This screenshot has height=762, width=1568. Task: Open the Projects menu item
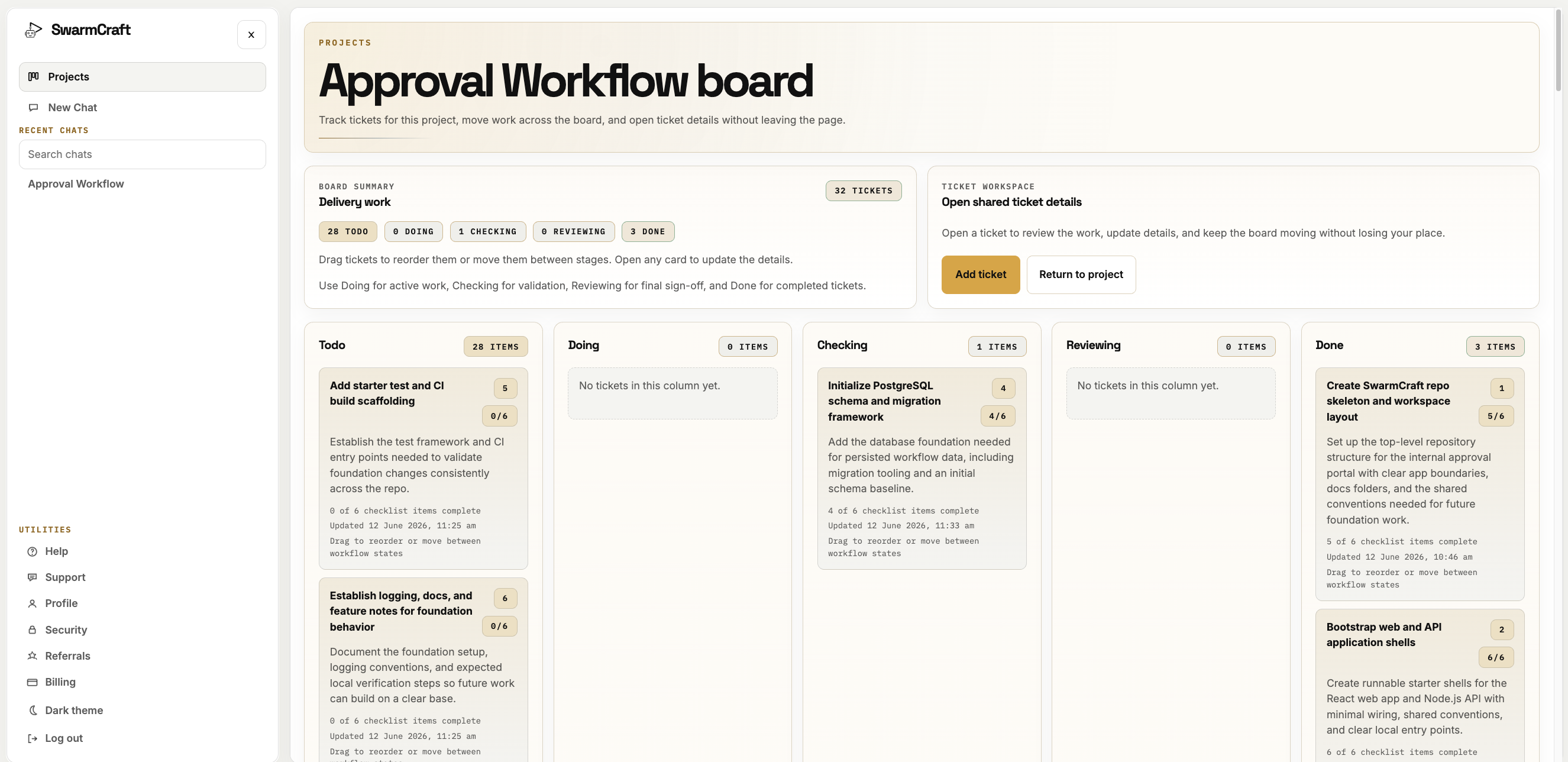[143, 77]
